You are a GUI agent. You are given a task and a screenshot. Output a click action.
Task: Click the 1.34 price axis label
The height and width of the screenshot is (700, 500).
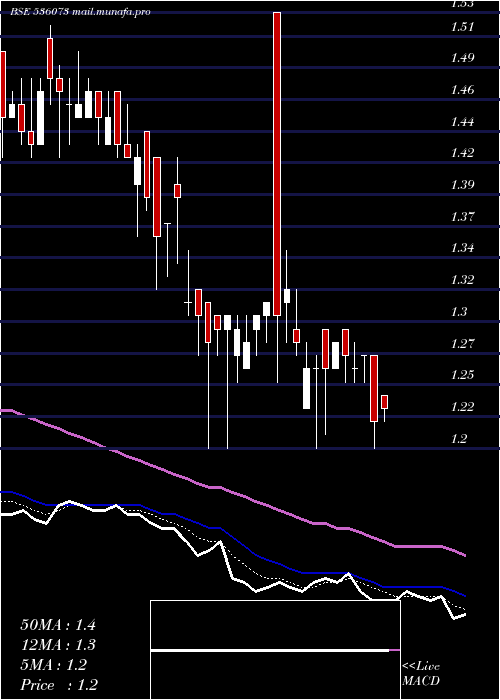click(x=462, y=248)
